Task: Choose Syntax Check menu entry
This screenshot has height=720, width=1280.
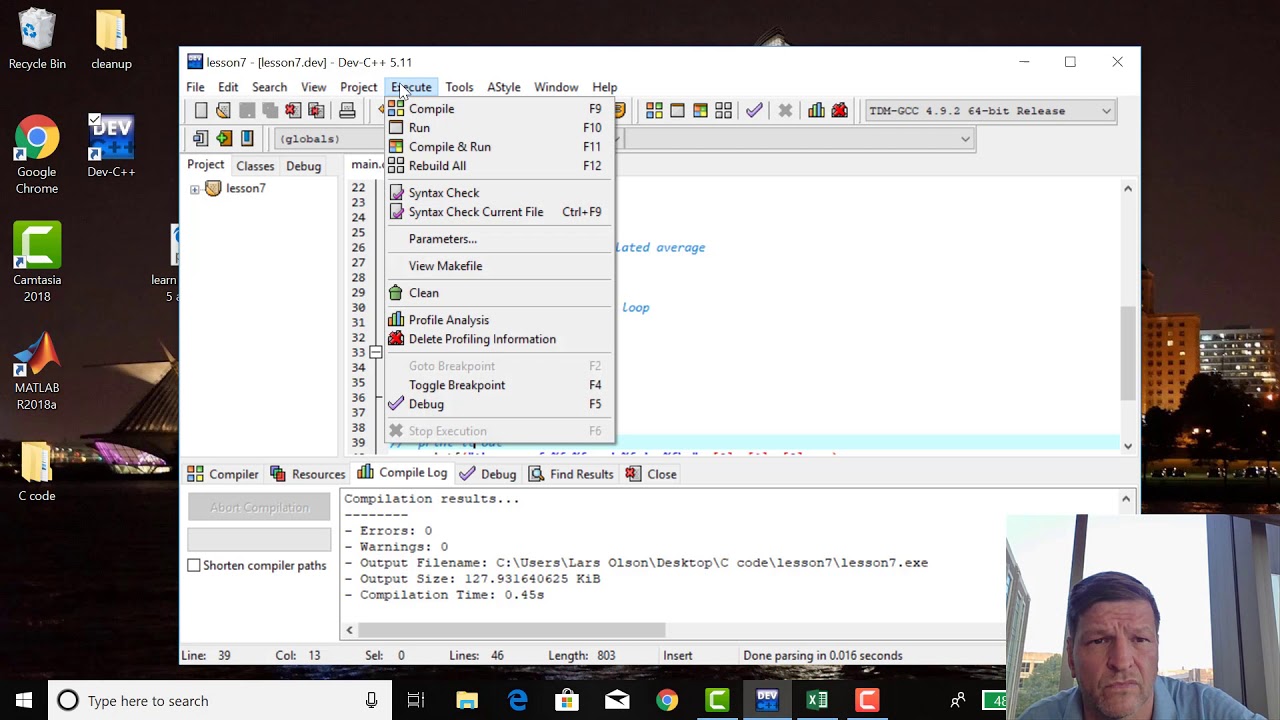Action: 500,193
